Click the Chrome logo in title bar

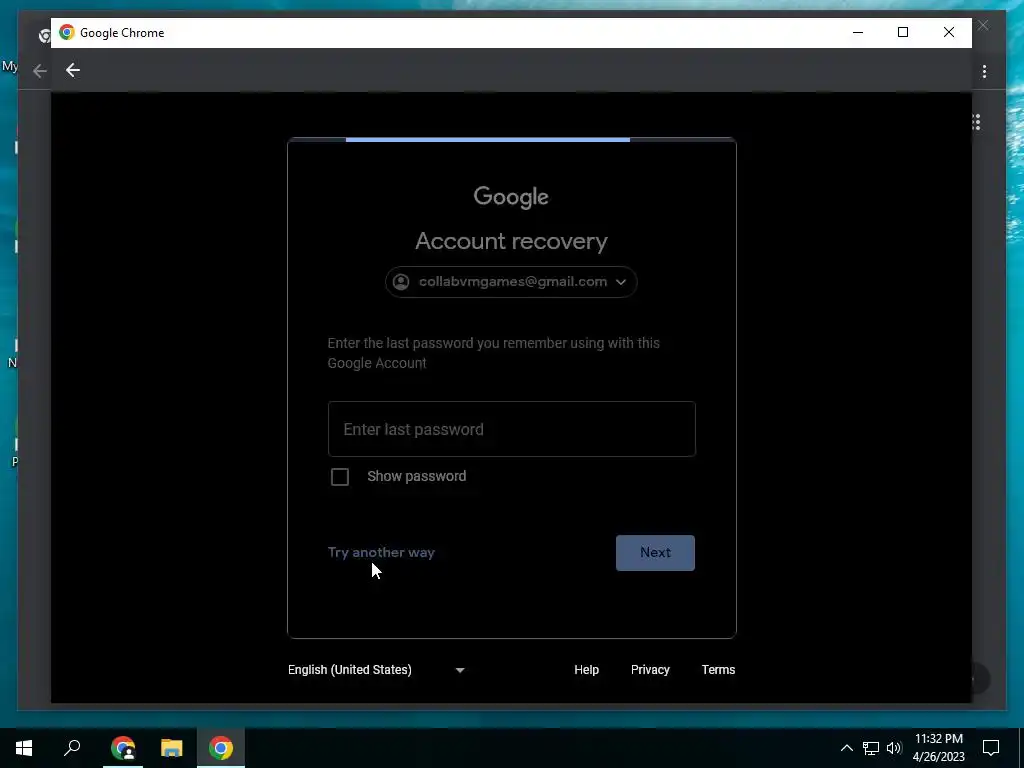[x=67, y=33]
